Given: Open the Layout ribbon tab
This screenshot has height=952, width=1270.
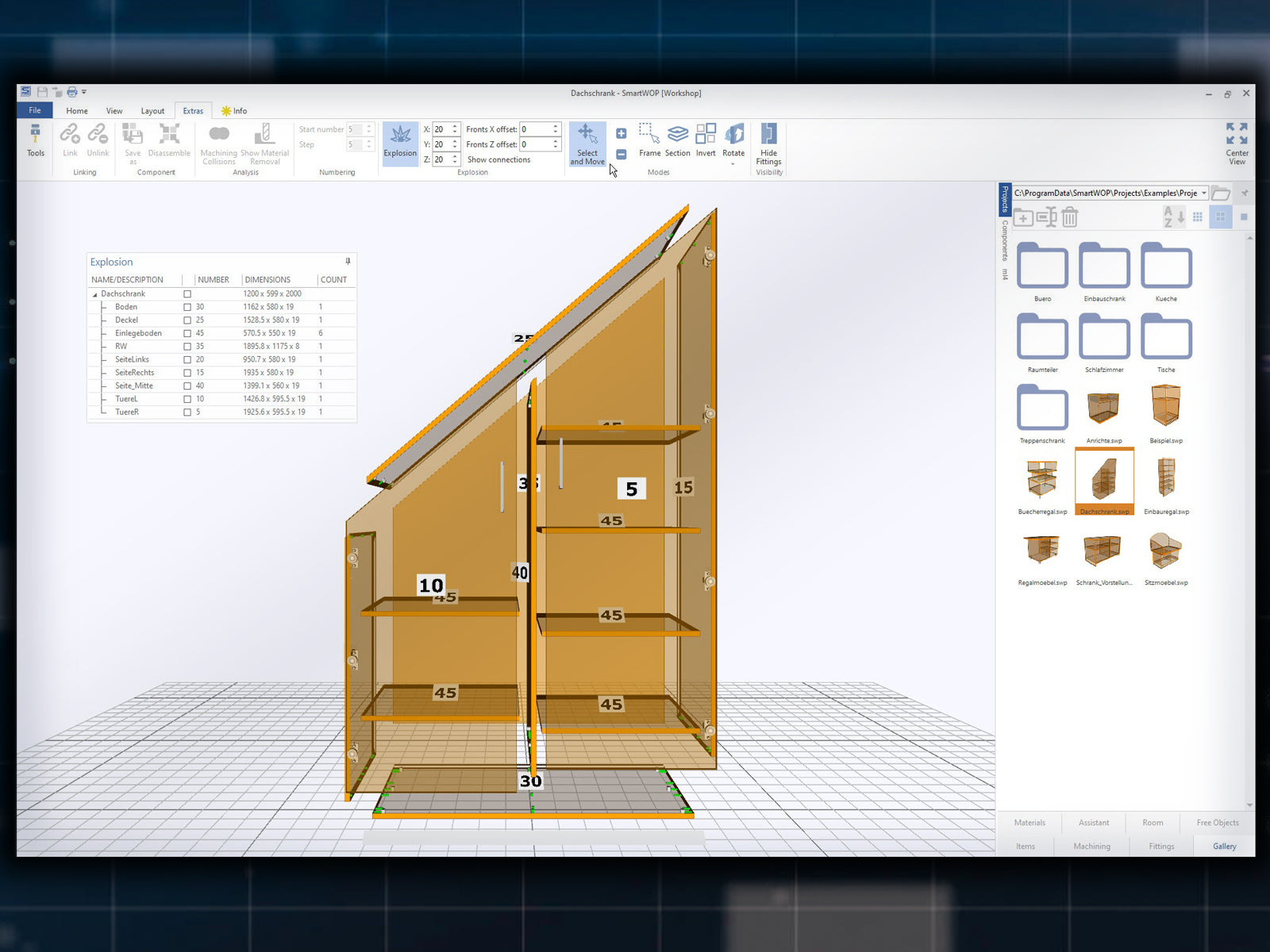Looking at the screenshot, I should 152,111.
